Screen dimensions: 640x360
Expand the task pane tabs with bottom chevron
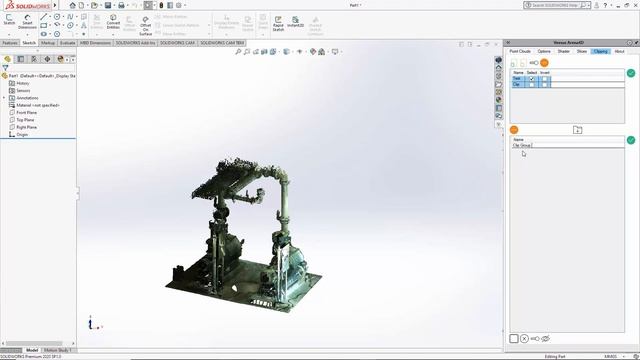pos(499,124)
